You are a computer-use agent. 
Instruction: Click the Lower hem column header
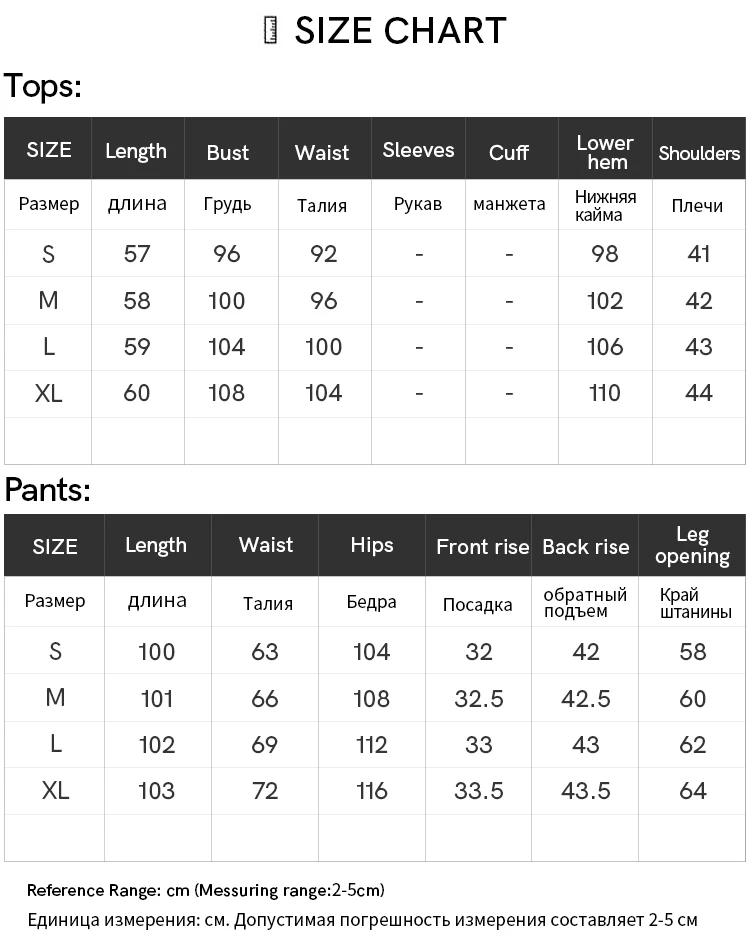[605, 152]
